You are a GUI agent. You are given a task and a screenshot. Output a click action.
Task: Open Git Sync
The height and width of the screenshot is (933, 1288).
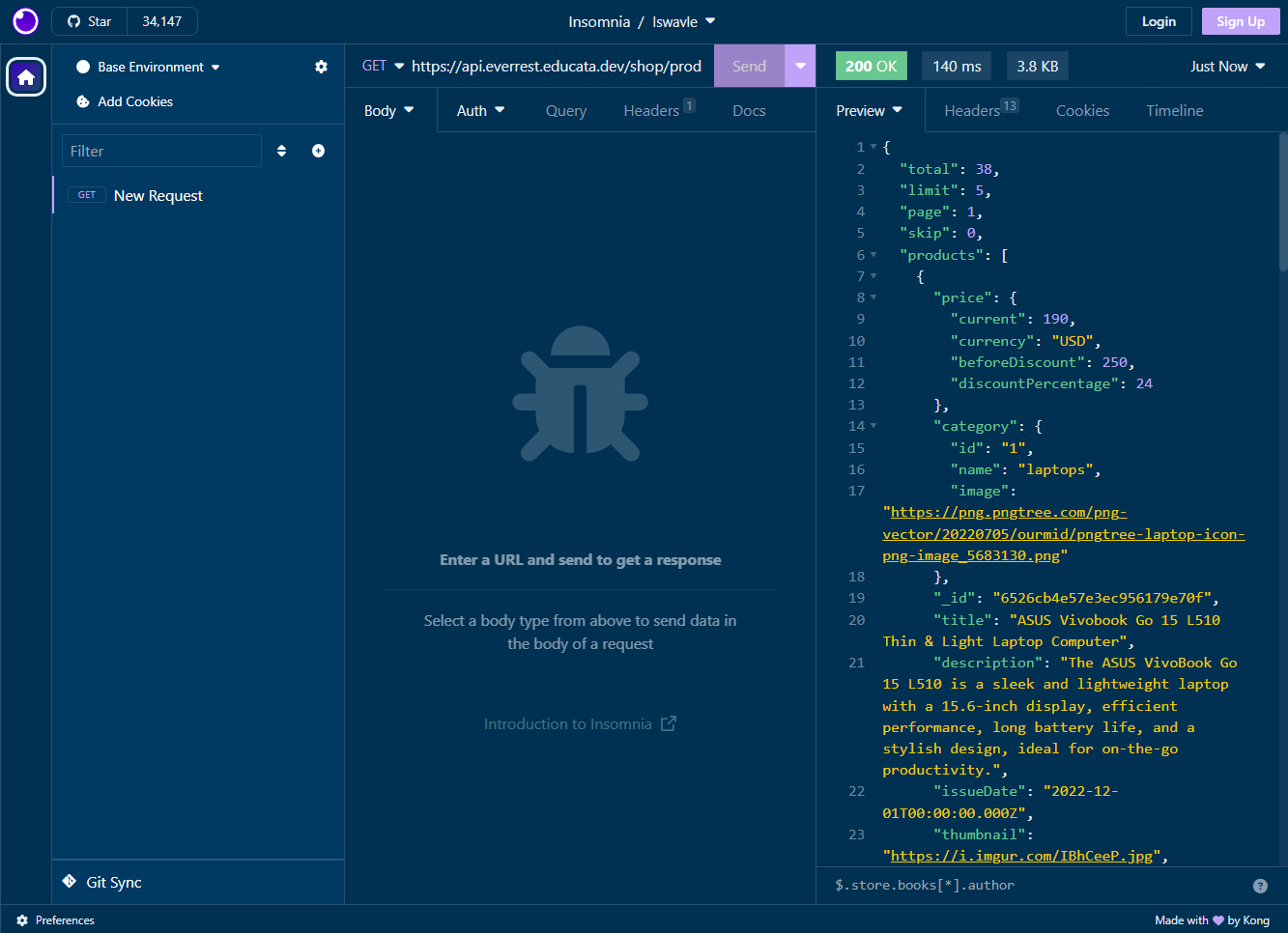[102, 882]
